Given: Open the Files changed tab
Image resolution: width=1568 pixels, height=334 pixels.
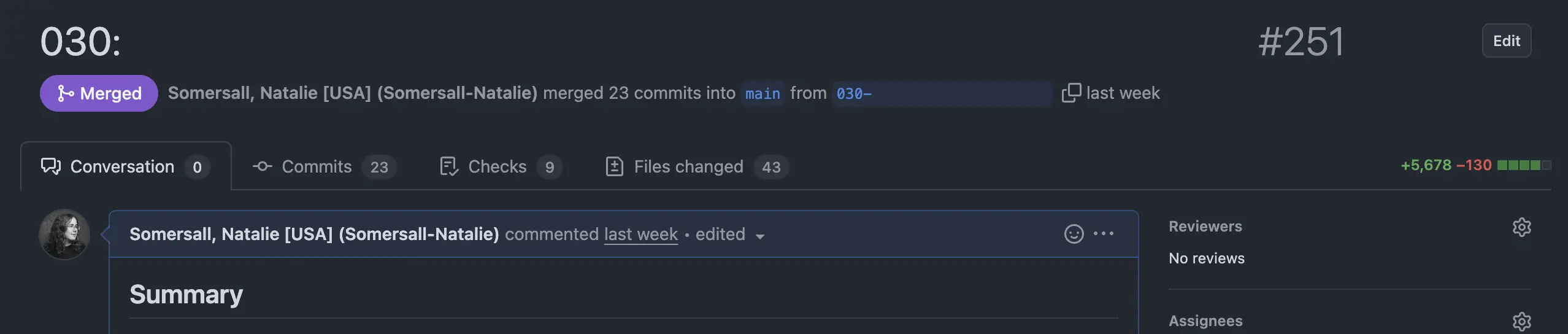Looking at the screenshot, I should [x=697, y=166].
